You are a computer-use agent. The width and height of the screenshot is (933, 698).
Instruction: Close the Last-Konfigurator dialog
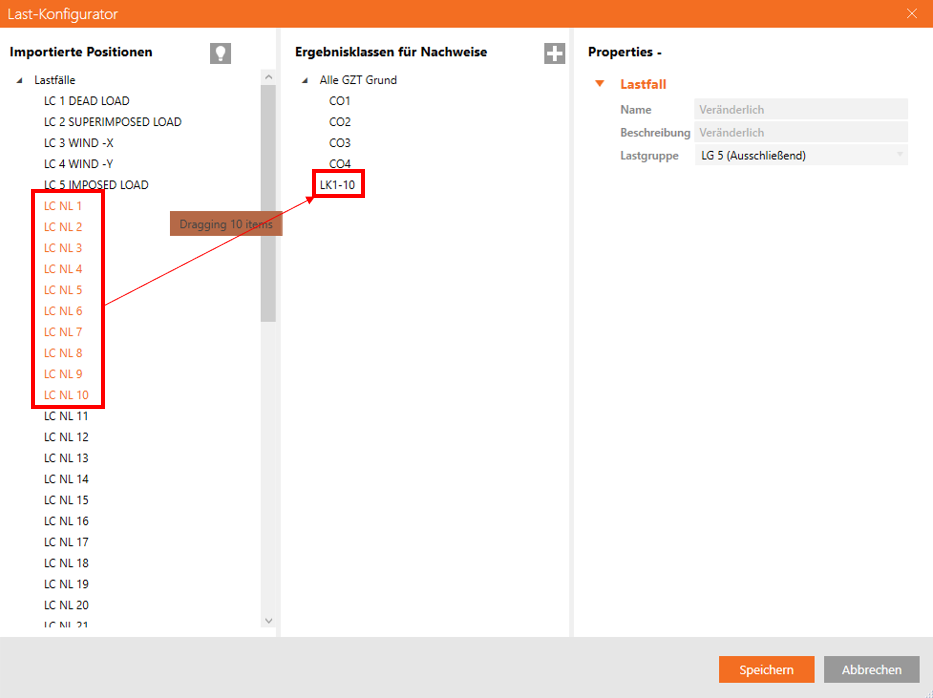point(912,13)
